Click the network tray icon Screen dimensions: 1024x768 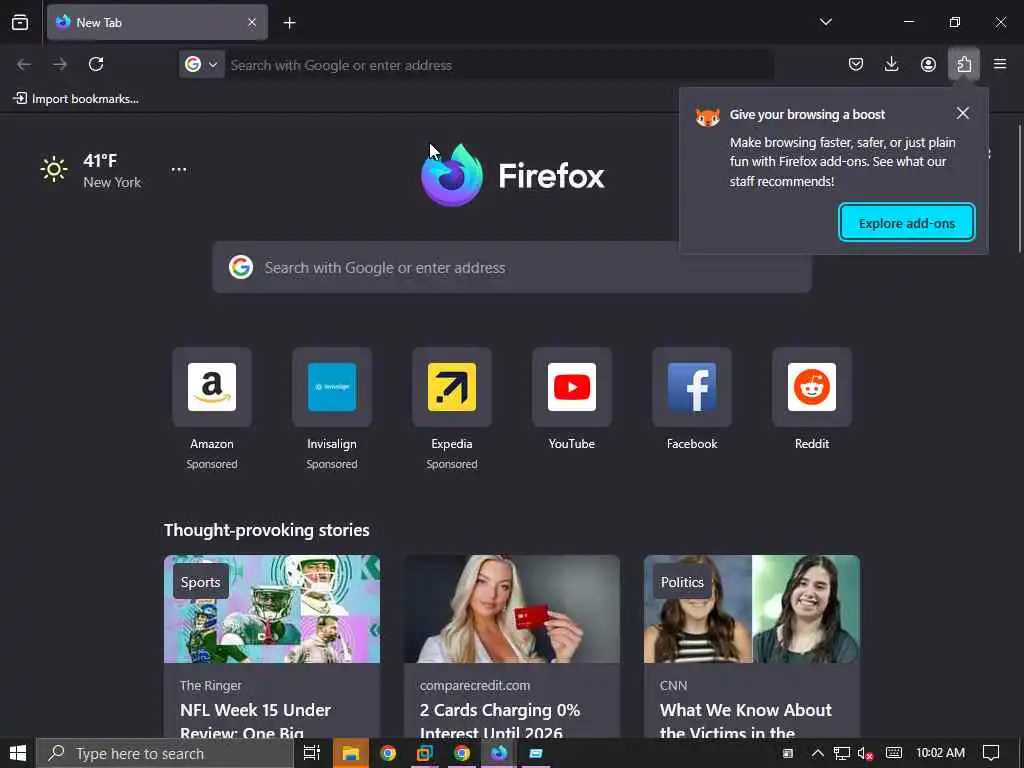click(x=842, y=753)
